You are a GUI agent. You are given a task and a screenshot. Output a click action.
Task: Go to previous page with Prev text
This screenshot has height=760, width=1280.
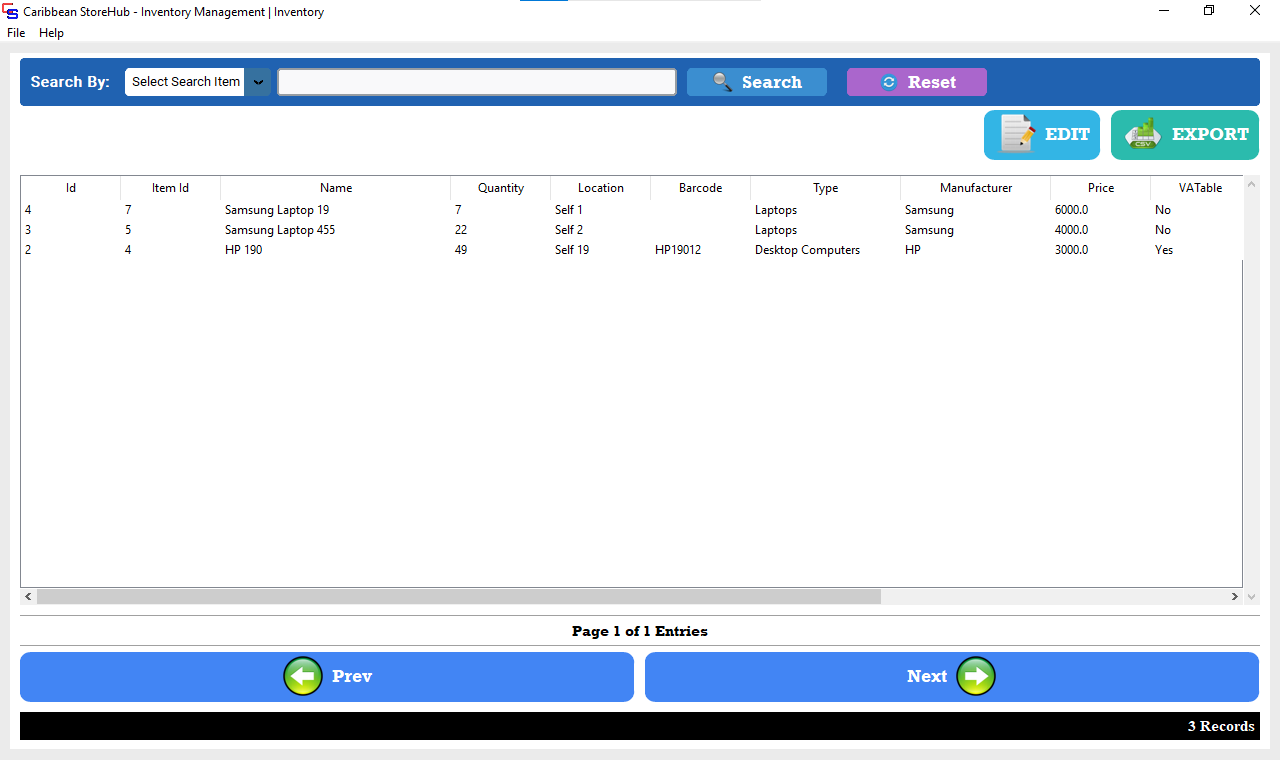pos(352,676)
